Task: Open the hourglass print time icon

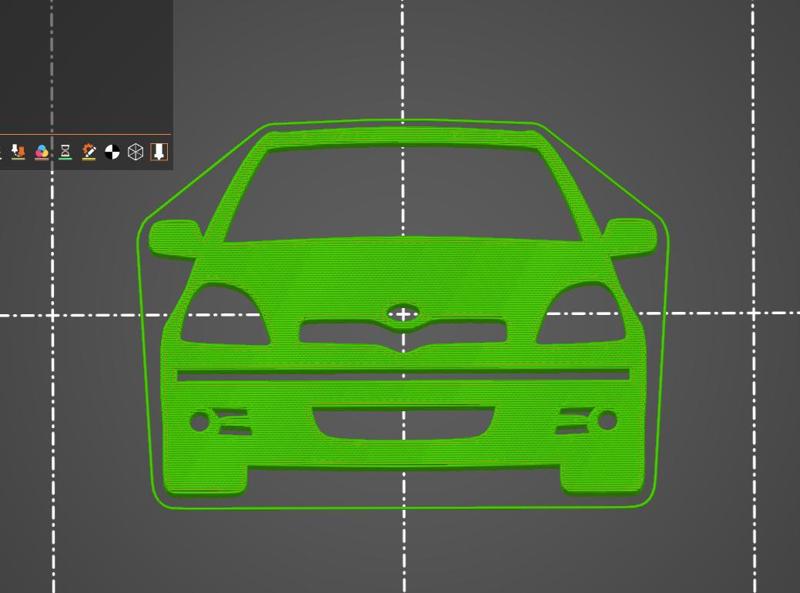Action: [x=65, y=152]
